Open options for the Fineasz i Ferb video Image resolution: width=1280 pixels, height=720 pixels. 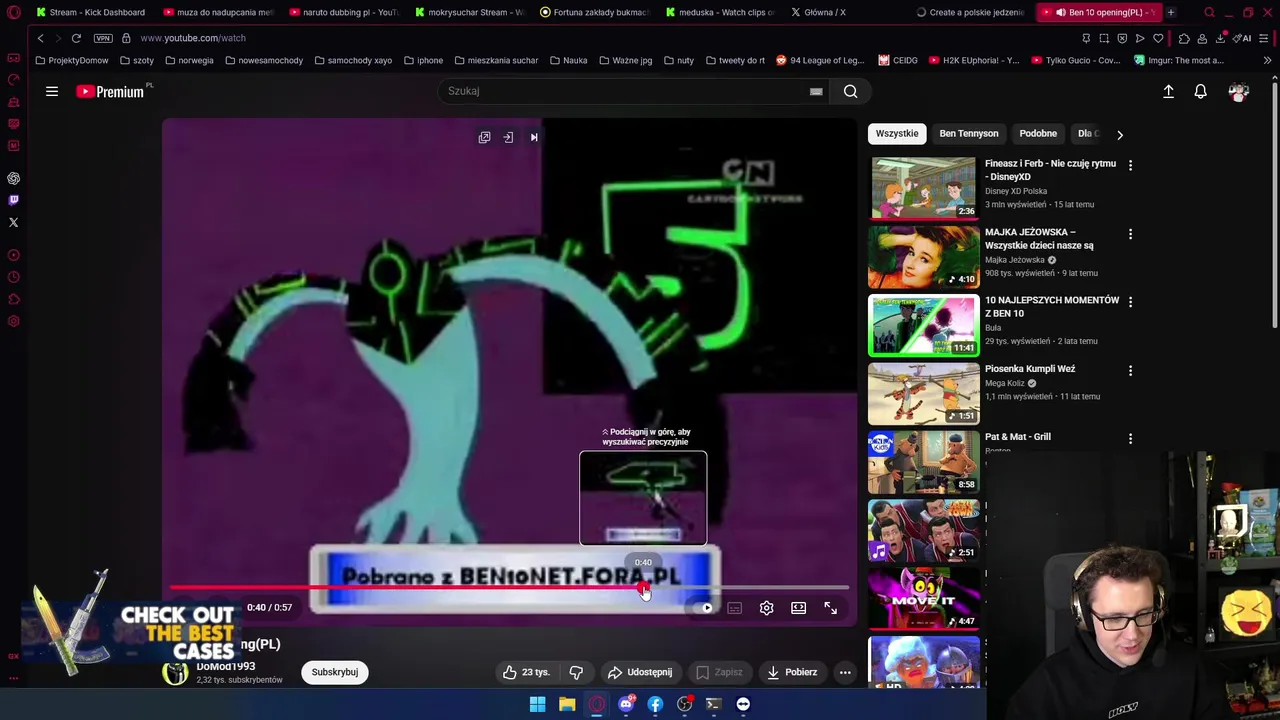(1130, 165)
